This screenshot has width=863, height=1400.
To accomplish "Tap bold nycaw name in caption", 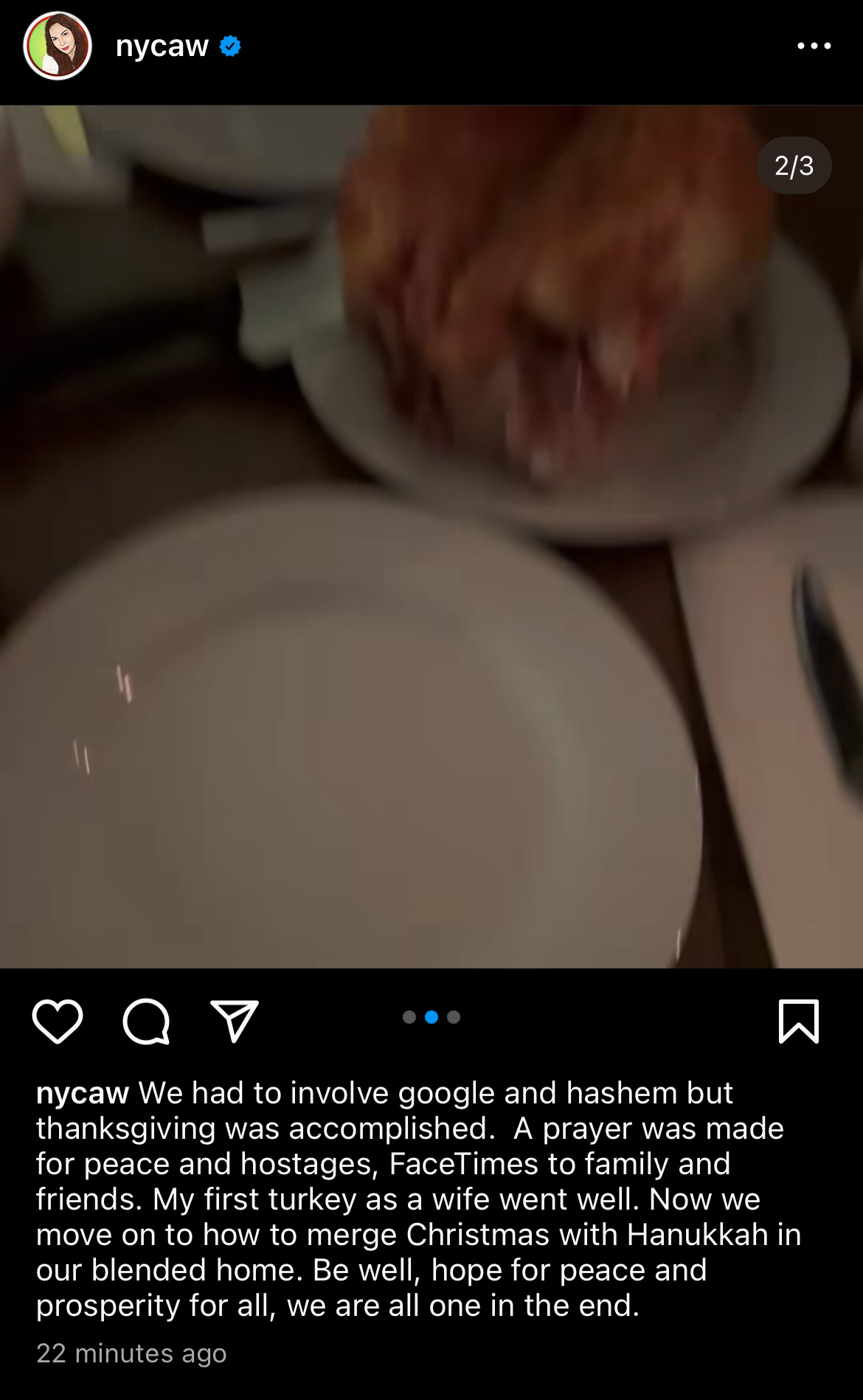I will point(83,1093).
